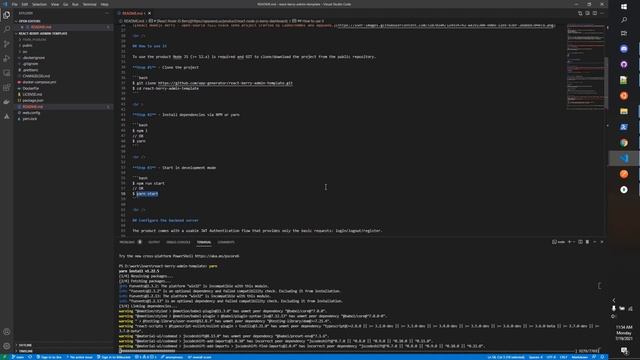Open package.json in explorer
This screenshot has width=640, height=360.
point(33,100)
